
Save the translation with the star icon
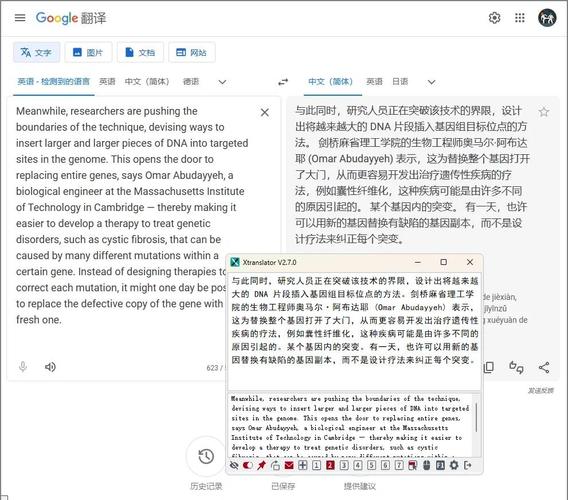pyautogui.click(x=544, y=112)
